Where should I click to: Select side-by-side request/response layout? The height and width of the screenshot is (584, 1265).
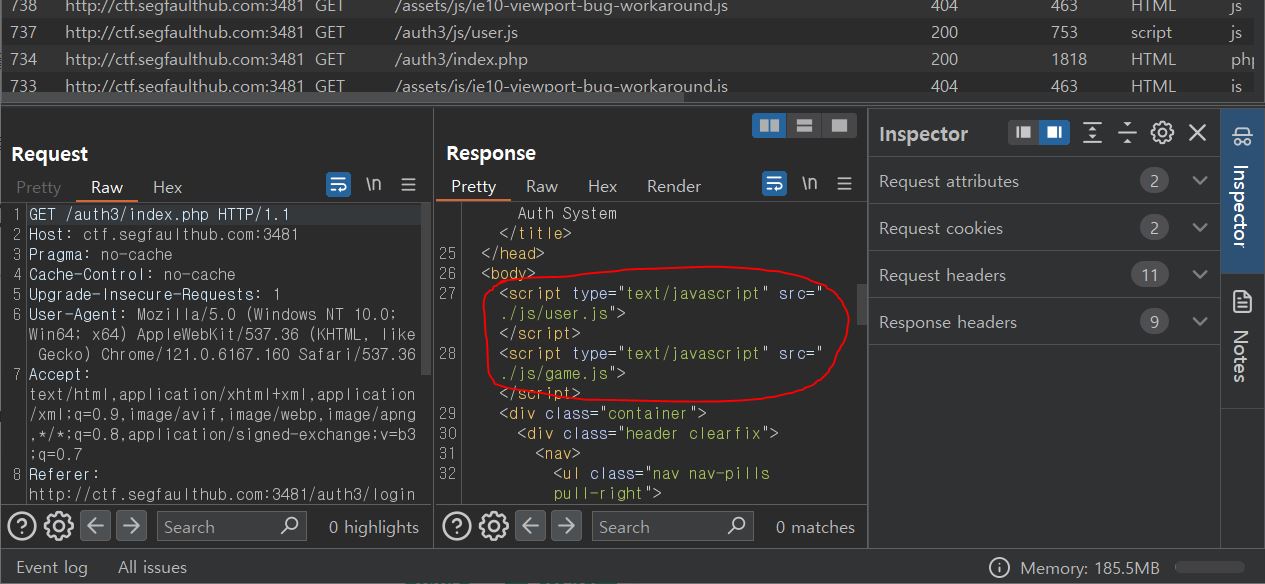[x=770, y=126]
